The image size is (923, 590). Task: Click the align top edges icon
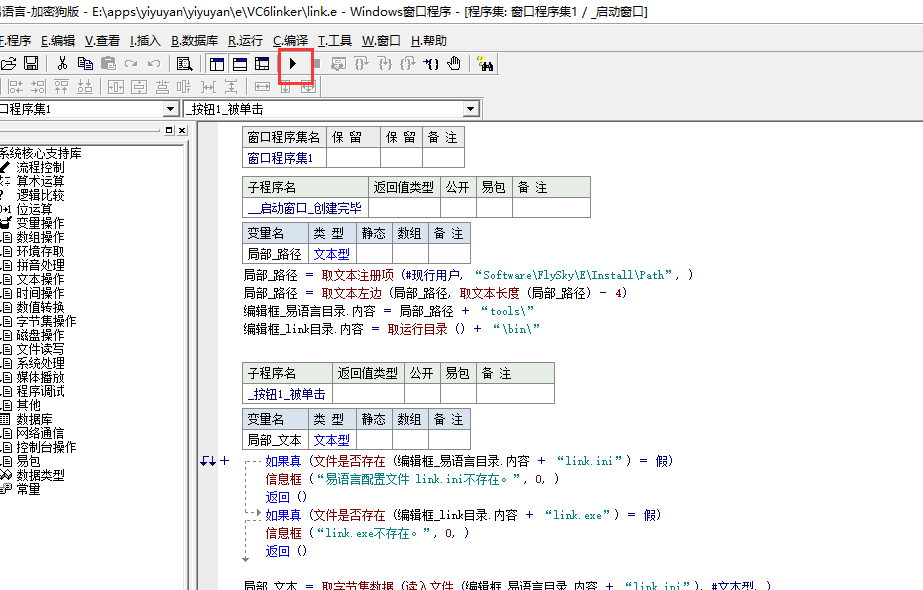[61, 87]
